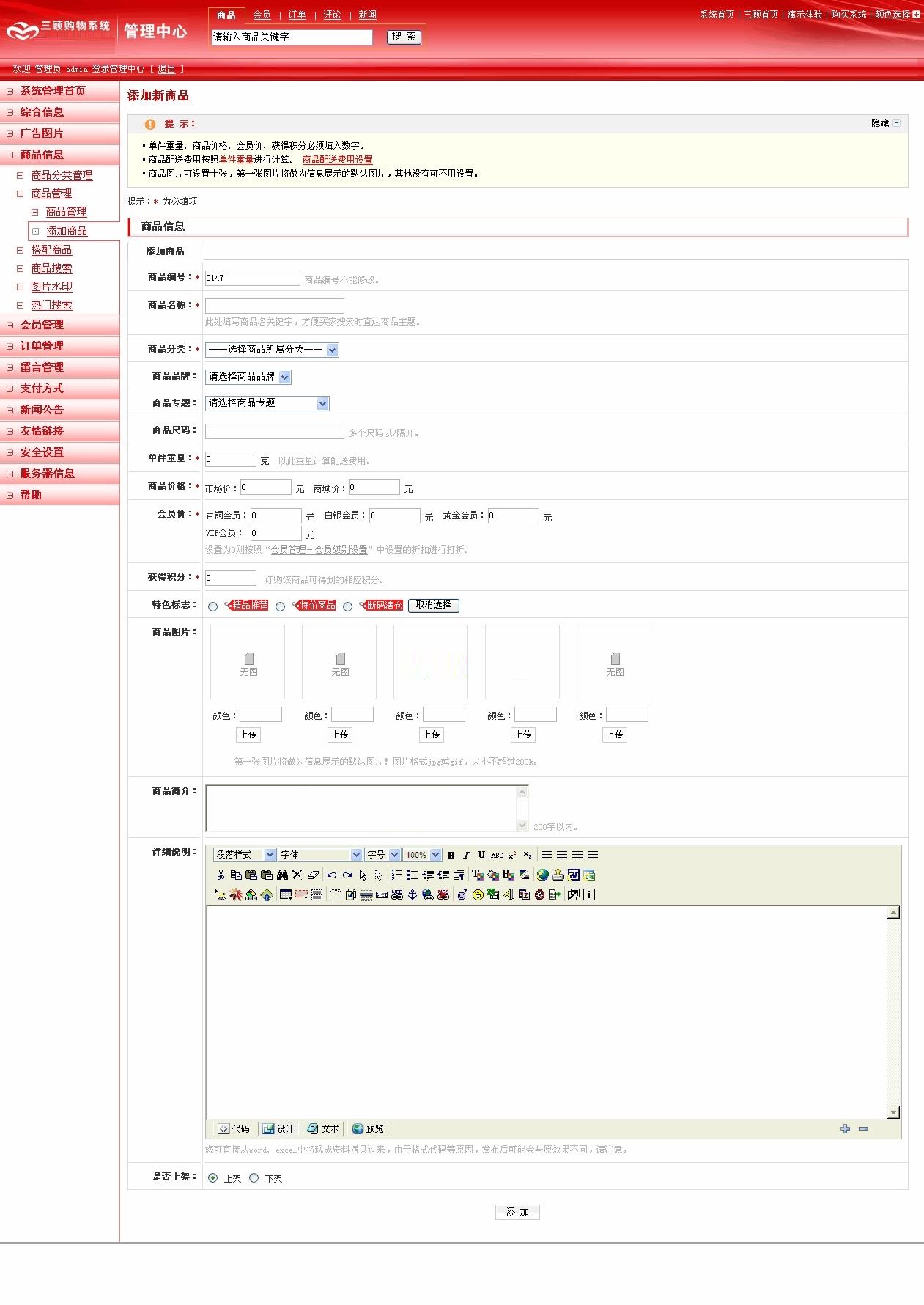Click the 搜索 search button
Viewport: 924px width, 1305px height.
coord(404,37)
